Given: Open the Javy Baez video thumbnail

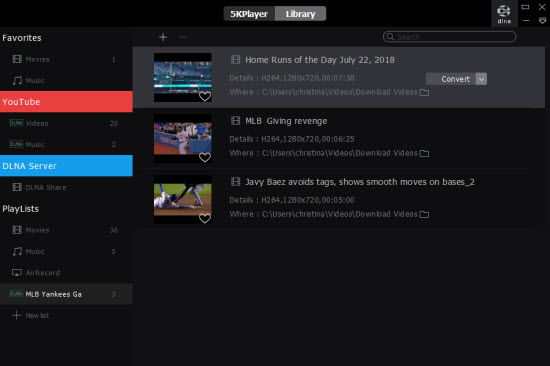Looking at the screenshot, I should 182,200.
